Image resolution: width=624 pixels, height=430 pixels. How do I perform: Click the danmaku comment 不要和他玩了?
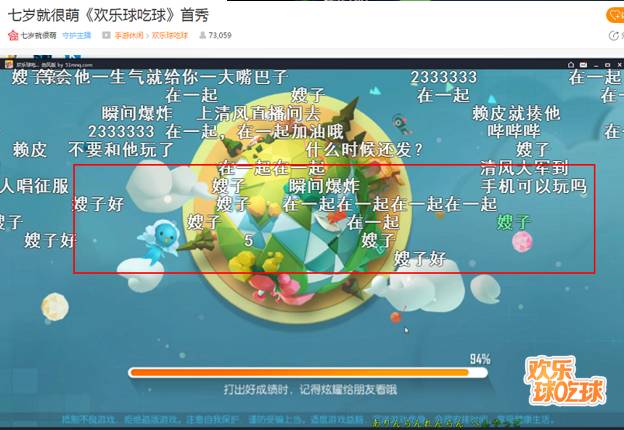[121, 150]
